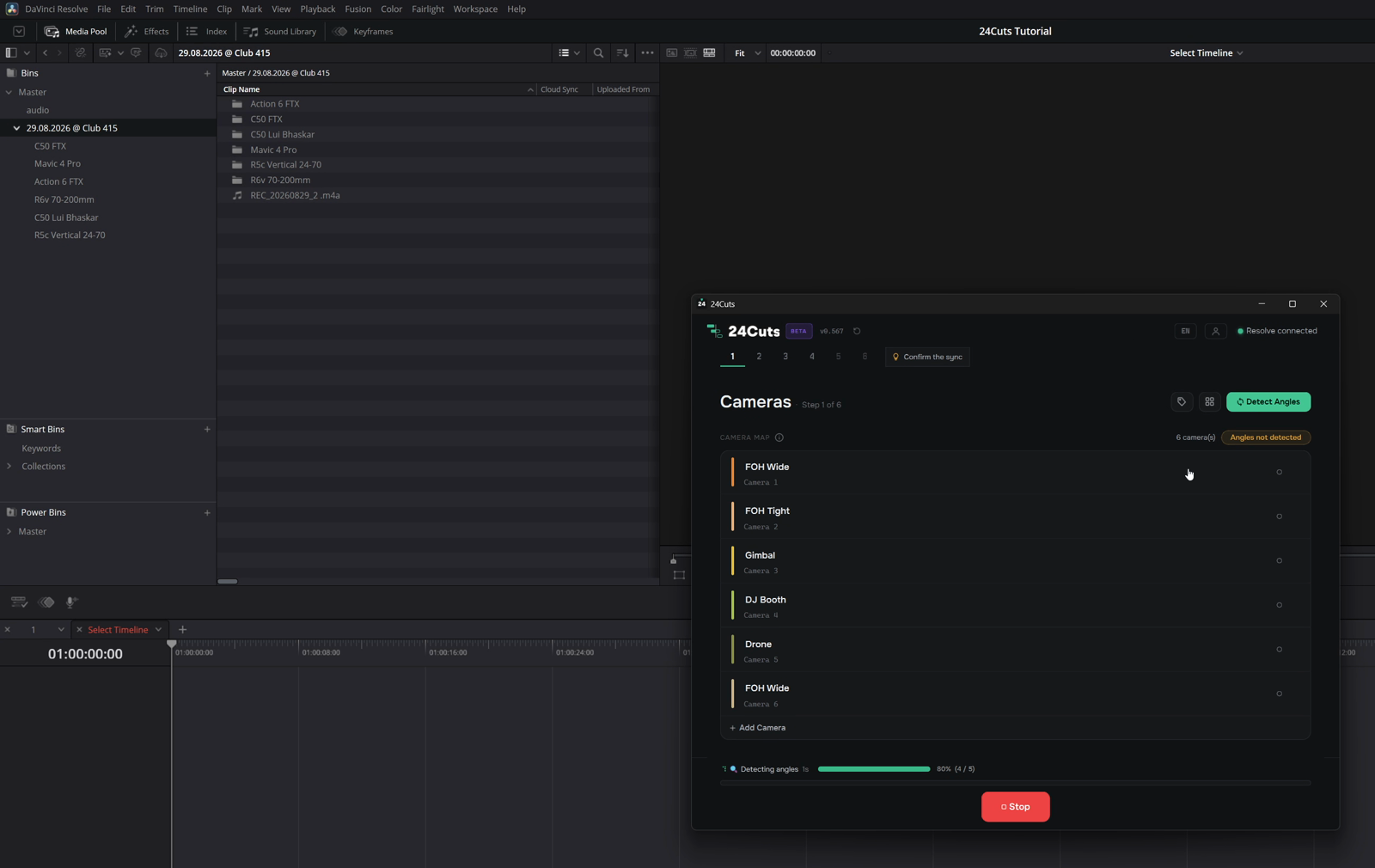1375x868 pixels.
Task: Toggle the Keyframes panel
Action: click(x=363, y=32)
